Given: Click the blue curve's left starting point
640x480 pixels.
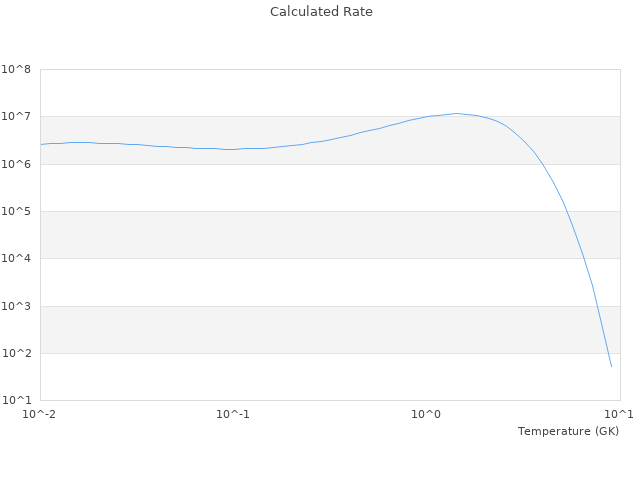Looking at the screenshot, I should pos(41,144).
